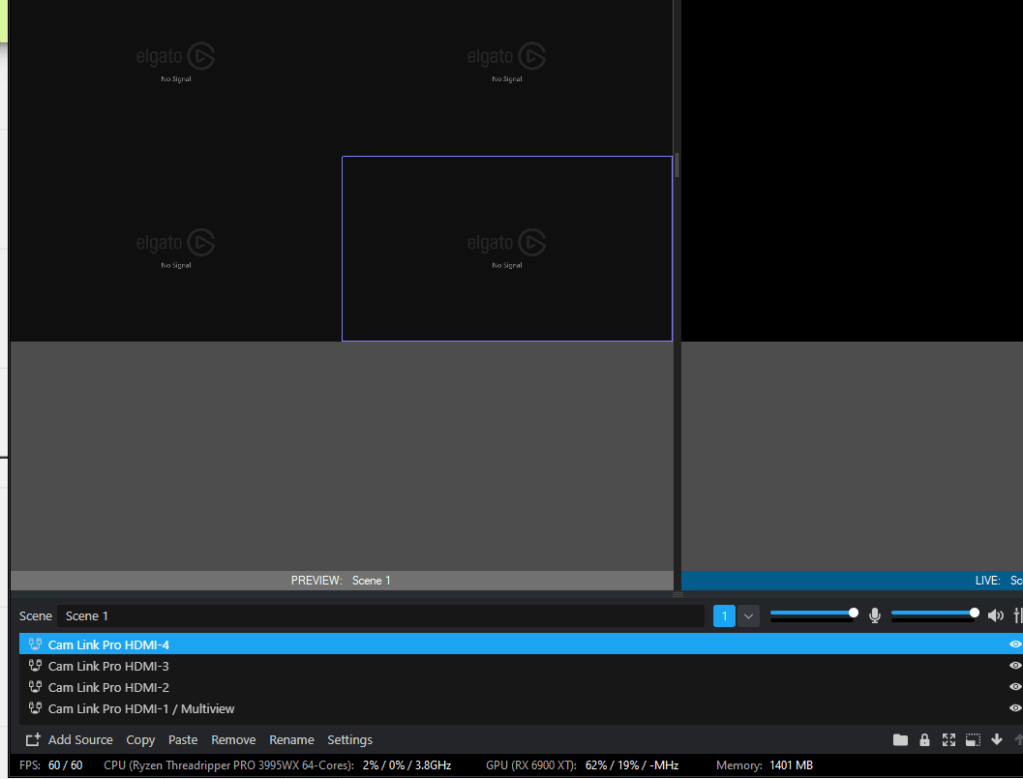Mute system audio via speaker icon

(996, 615)
